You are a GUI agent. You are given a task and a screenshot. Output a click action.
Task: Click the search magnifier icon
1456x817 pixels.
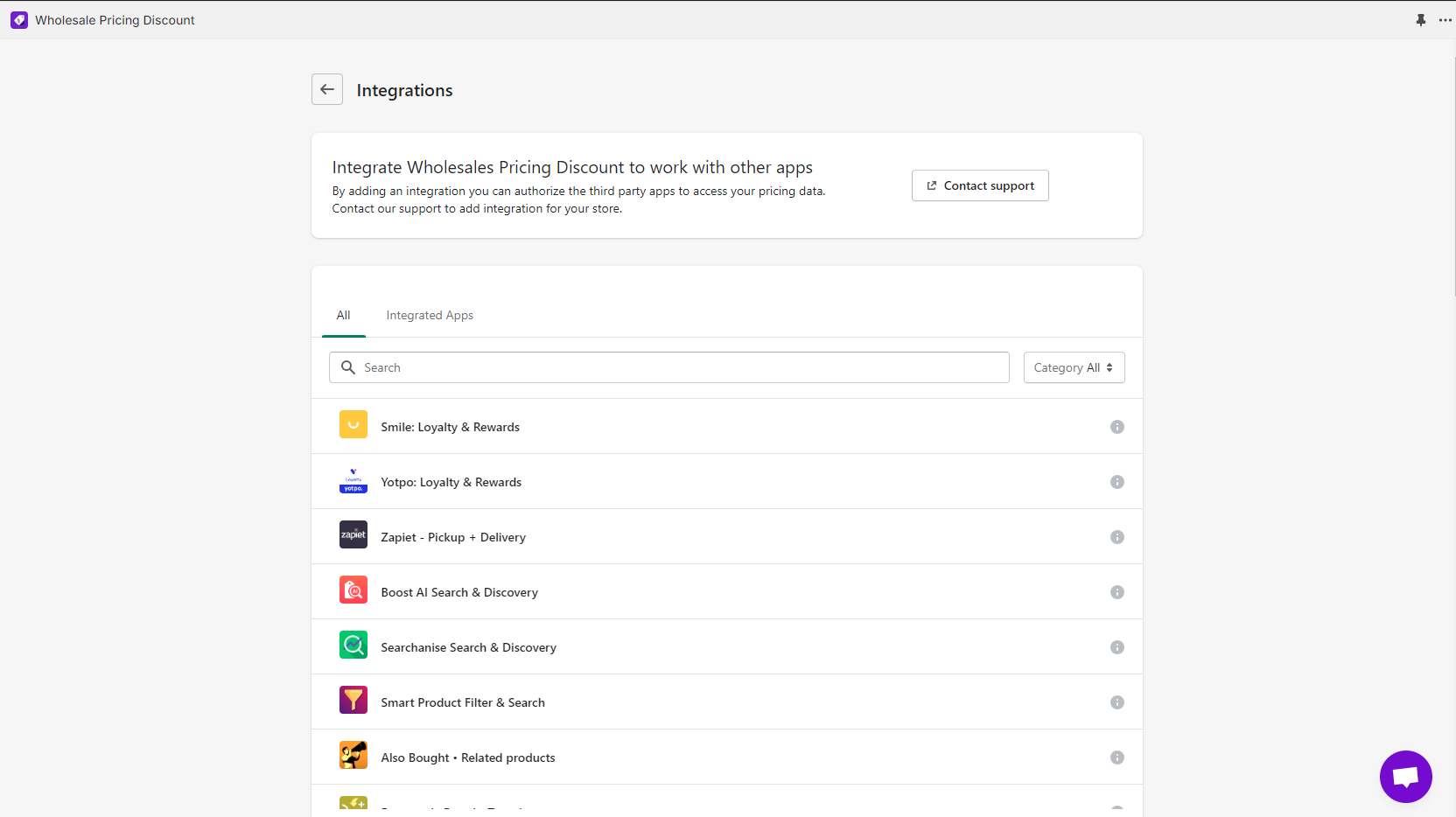click(348, 367)
